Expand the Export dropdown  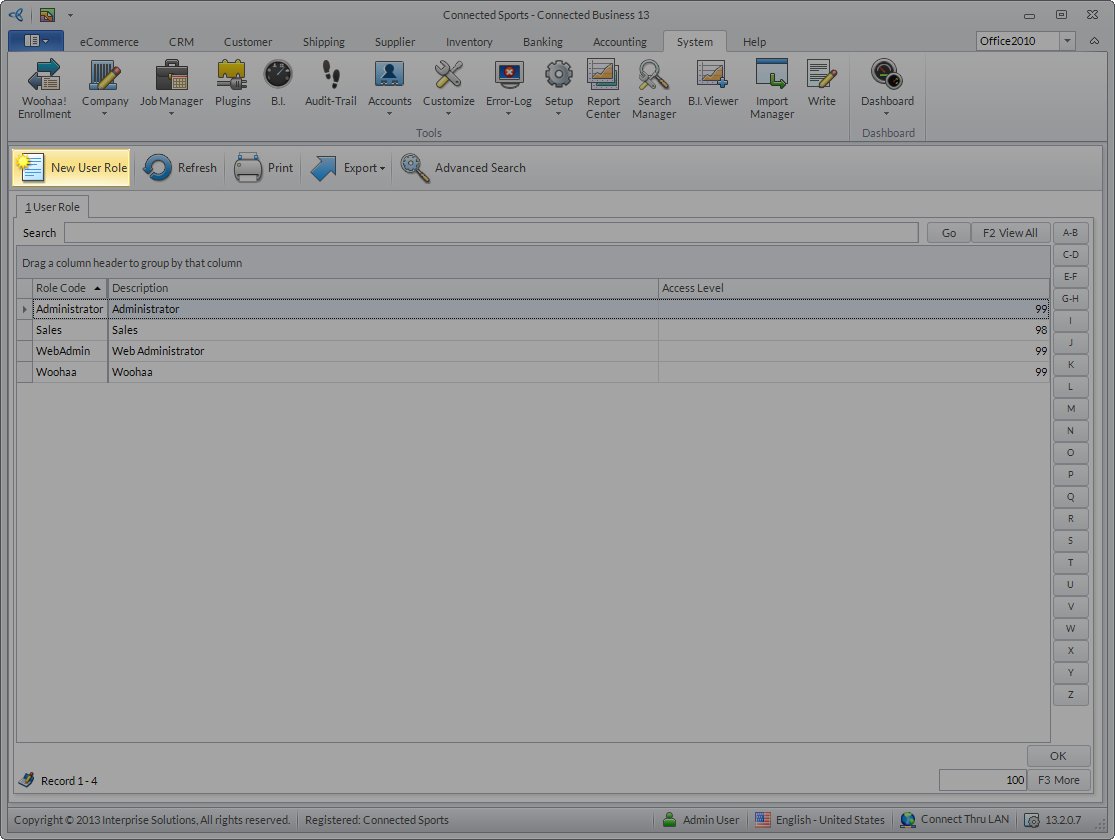click(x=350, y=168)
